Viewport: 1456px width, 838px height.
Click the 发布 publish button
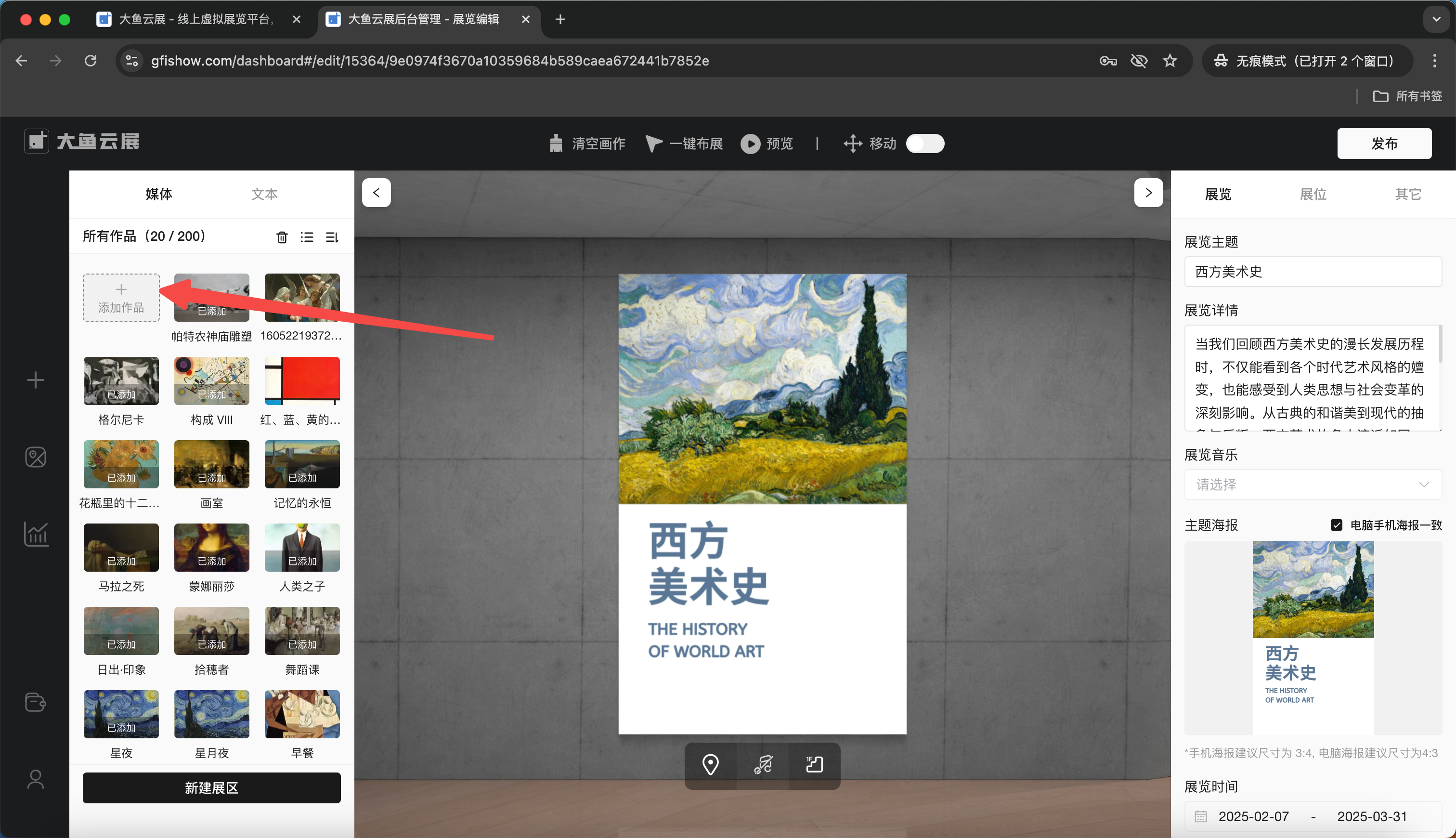tap(1384, 144)
